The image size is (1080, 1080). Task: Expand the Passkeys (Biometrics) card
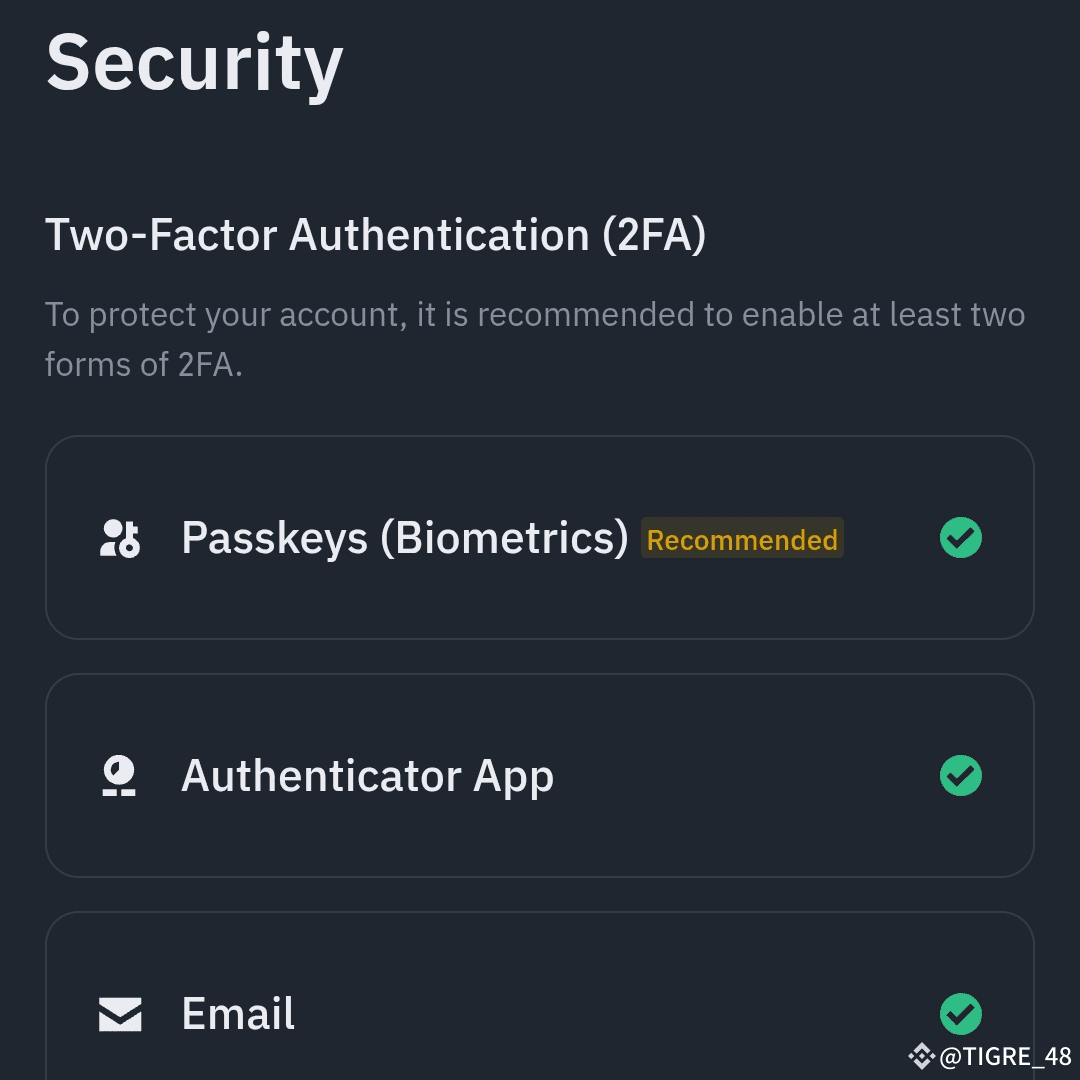(x=540, y=537)
